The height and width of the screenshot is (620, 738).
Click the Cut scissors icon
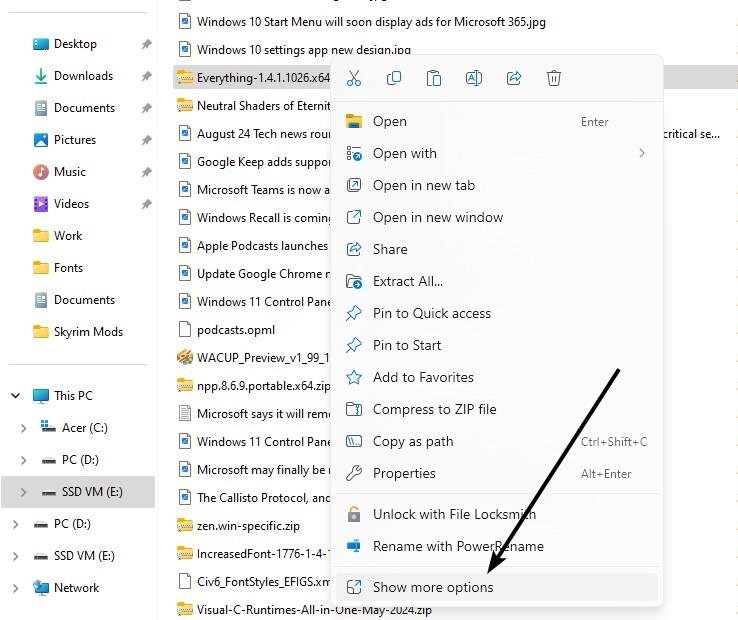tap(353, 78)
